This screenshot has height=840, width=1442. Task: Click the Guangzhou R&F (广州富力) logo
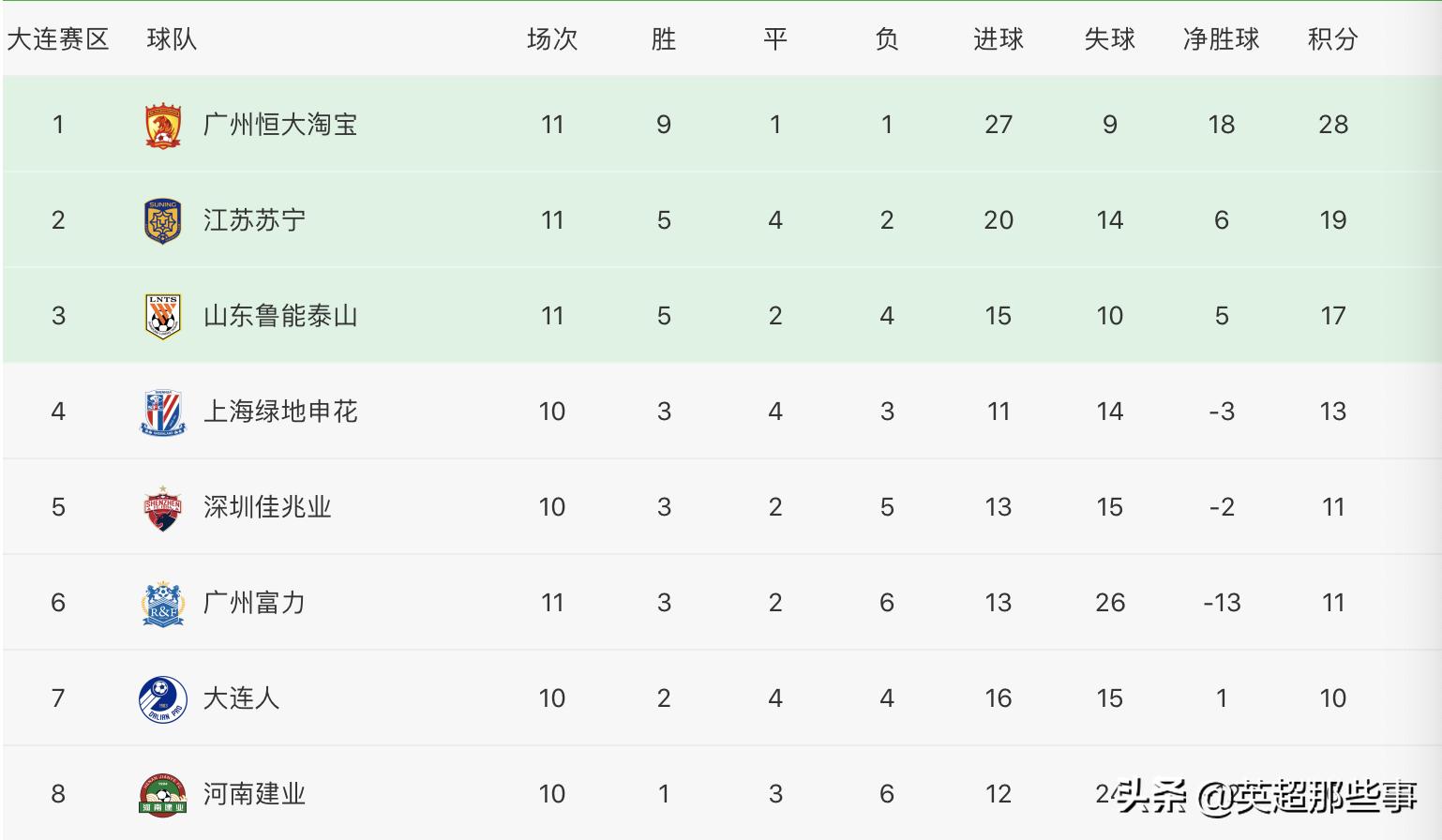(x=163, y=604)
